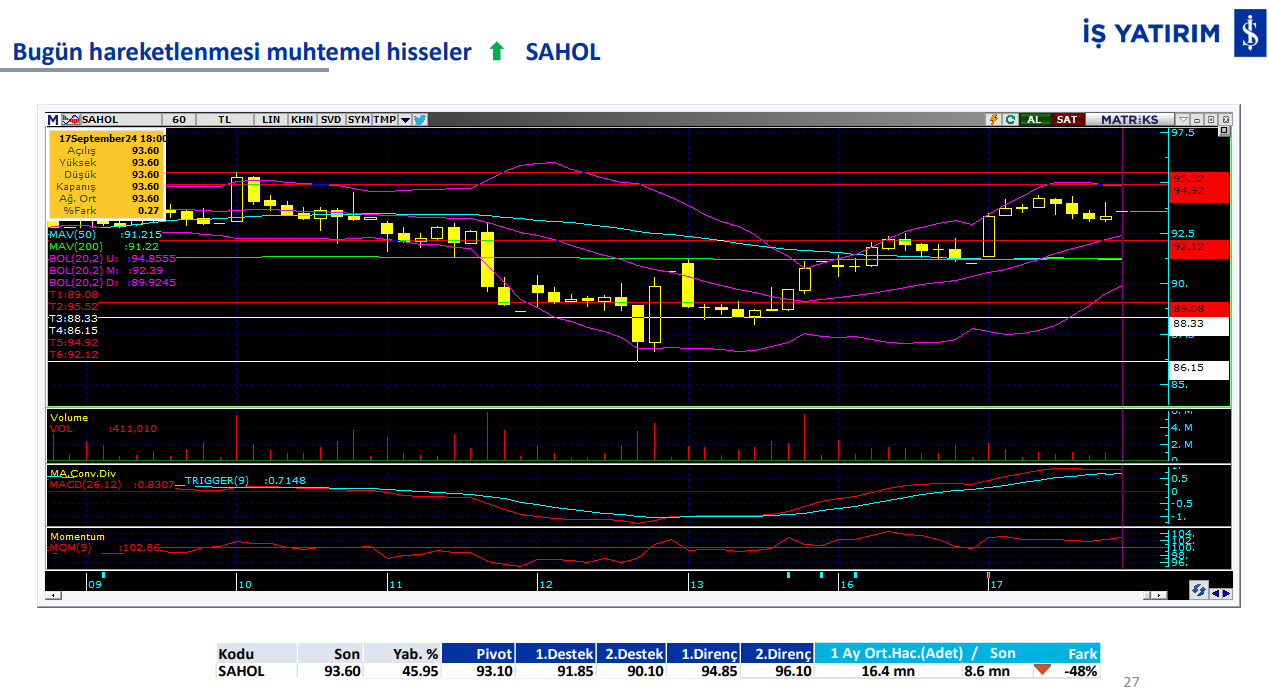Select the TMP toolbar item

[x=385, y=119]
